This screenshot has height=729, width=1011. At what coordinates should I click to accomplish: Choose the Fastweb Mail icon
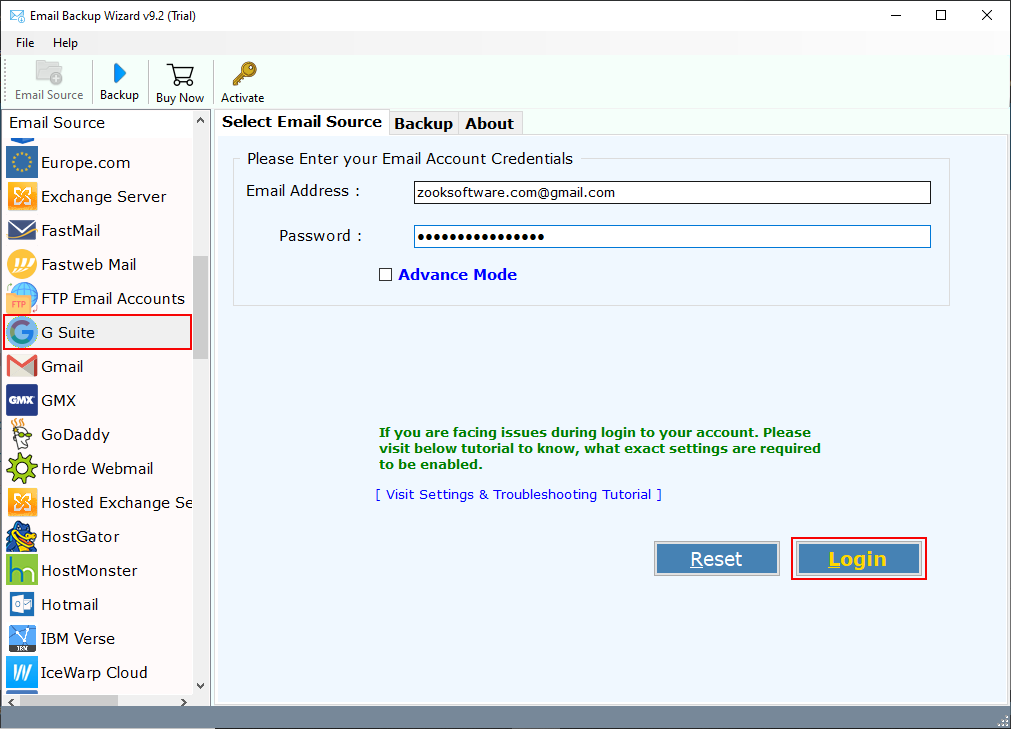coord(22,264)
